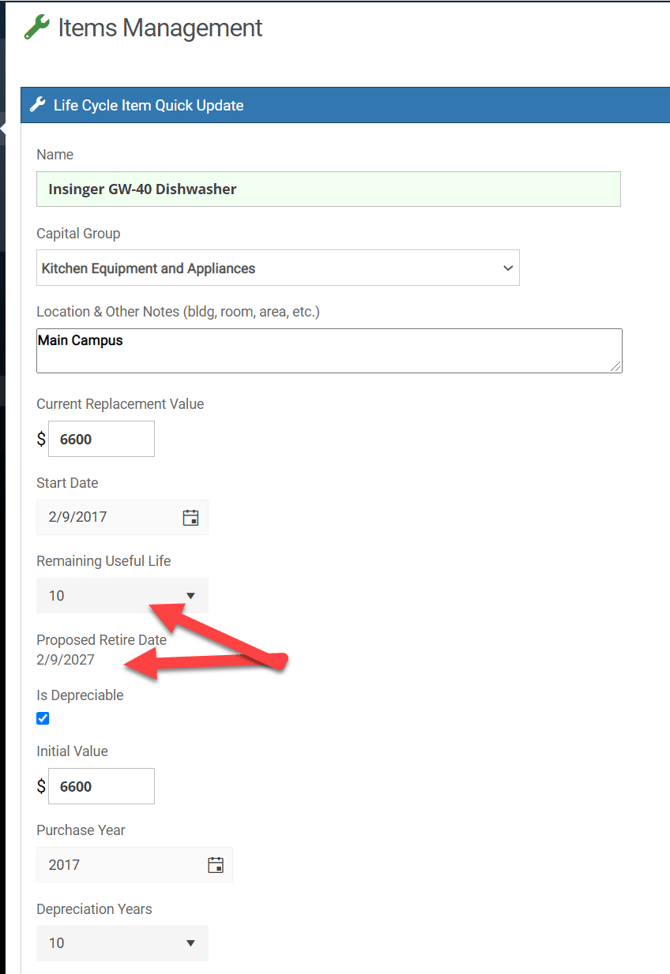This screenshot has height=974, width=670.
Task: Open the Purchase Year calendar picker icon
Action: (x=215, y=865)
